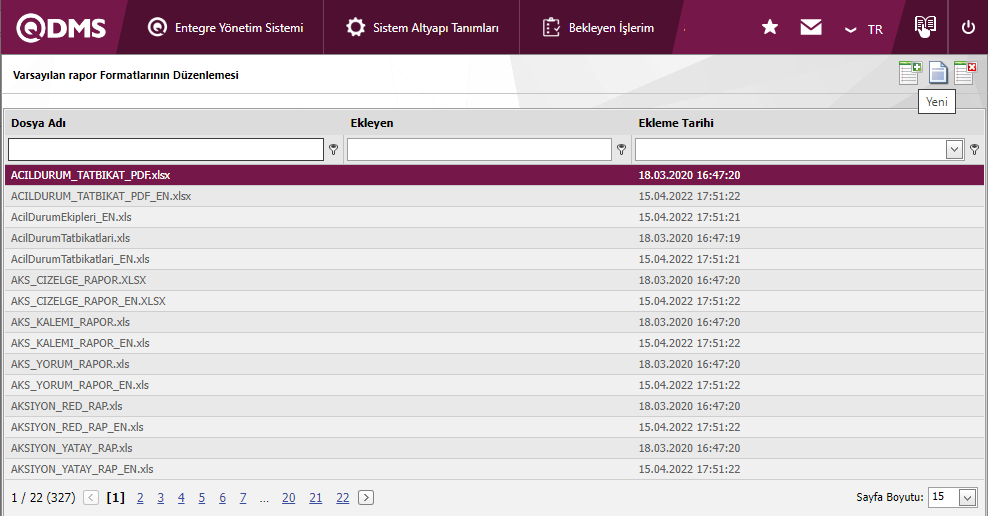
Task: Focus the Ekleme Tarihi filter field
Action: 791,149
